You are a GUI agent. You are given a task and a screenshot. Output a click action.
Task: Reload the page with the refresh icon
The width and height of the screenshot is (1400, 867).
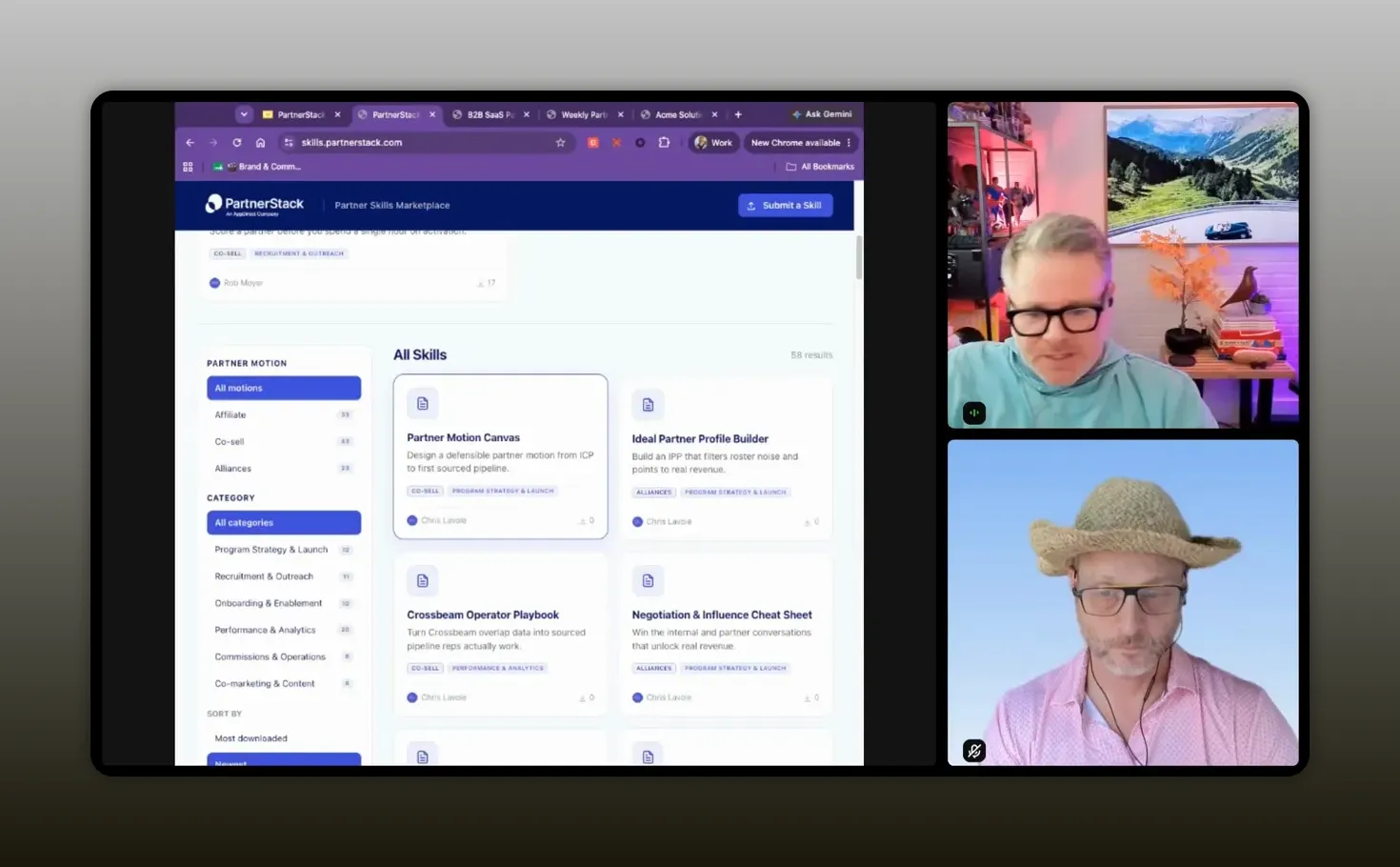237,143
